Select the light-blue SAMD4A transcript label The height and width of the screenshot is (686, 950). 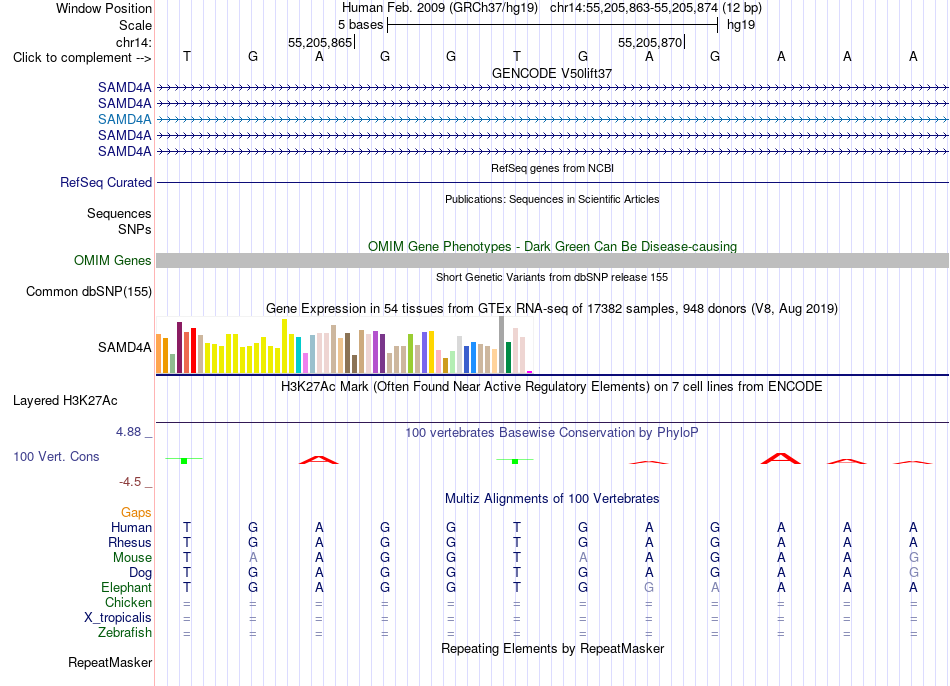tap(125, 119)
